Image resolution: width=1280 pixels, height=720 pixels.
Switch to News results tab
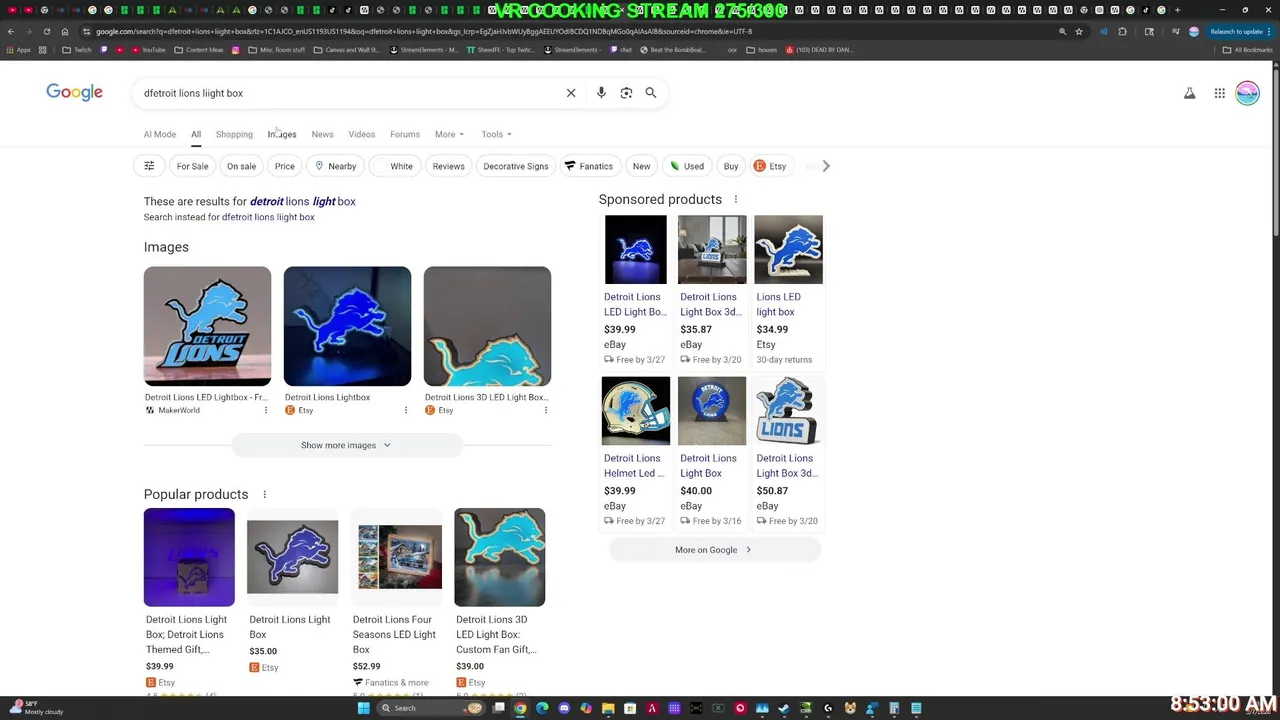[x=322, y=134]
